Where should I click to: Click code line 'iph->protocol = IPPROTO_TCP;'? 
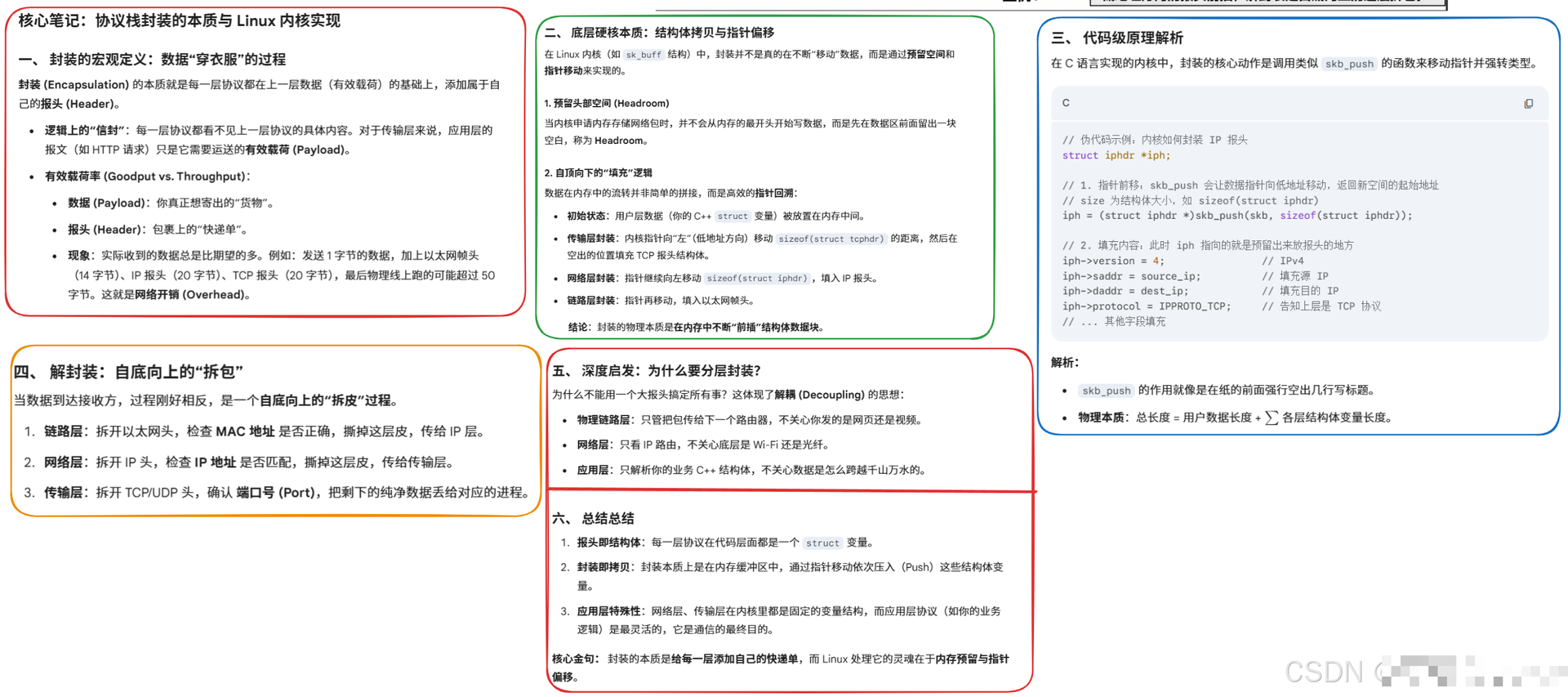click(1146, 306)
